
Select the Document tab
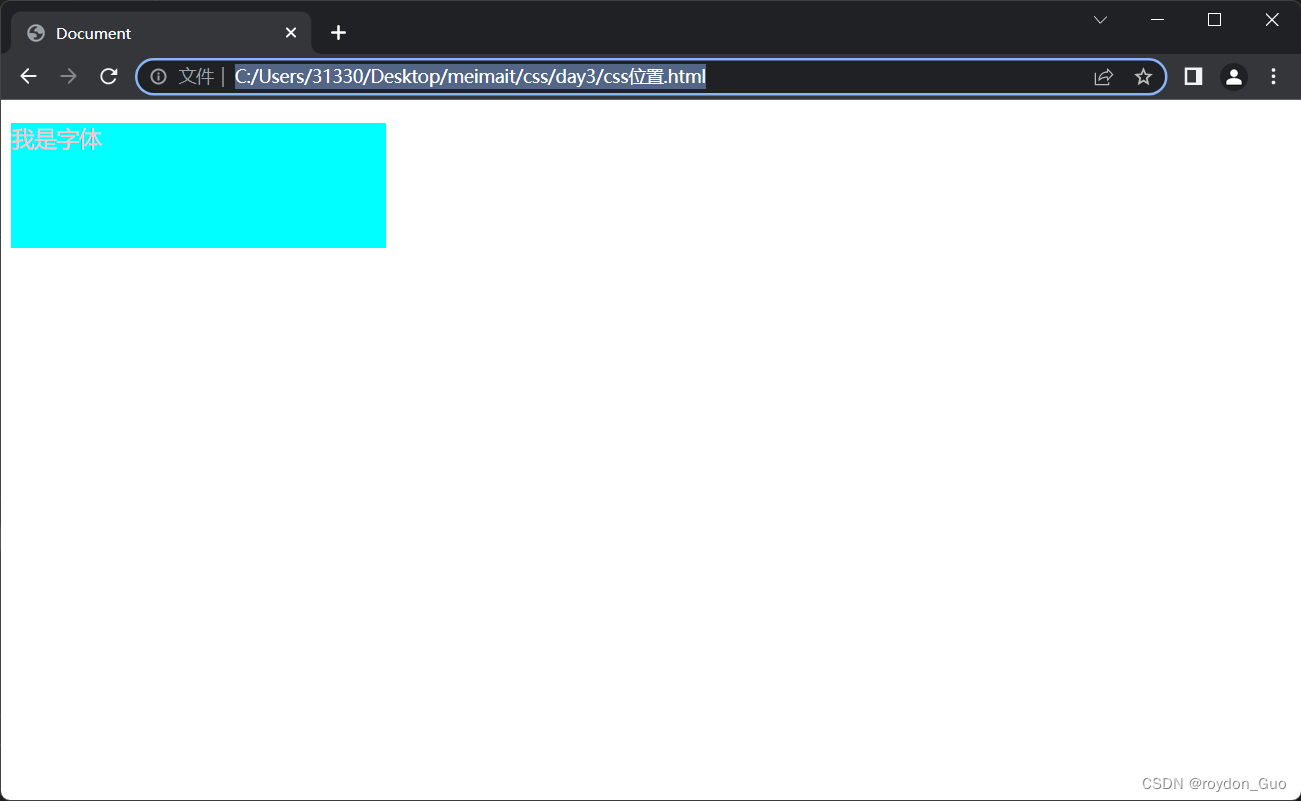pos(162,33)
